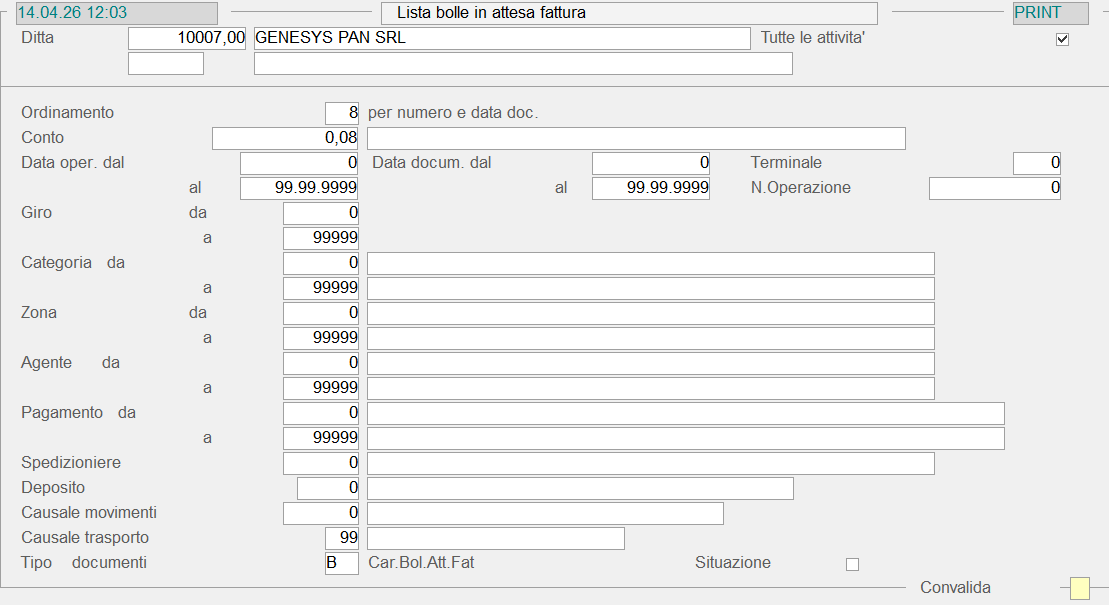Image resolution: width=1109 pixels, height=605 pixels.
Task: Click the Conto input field
Action: 285,138
